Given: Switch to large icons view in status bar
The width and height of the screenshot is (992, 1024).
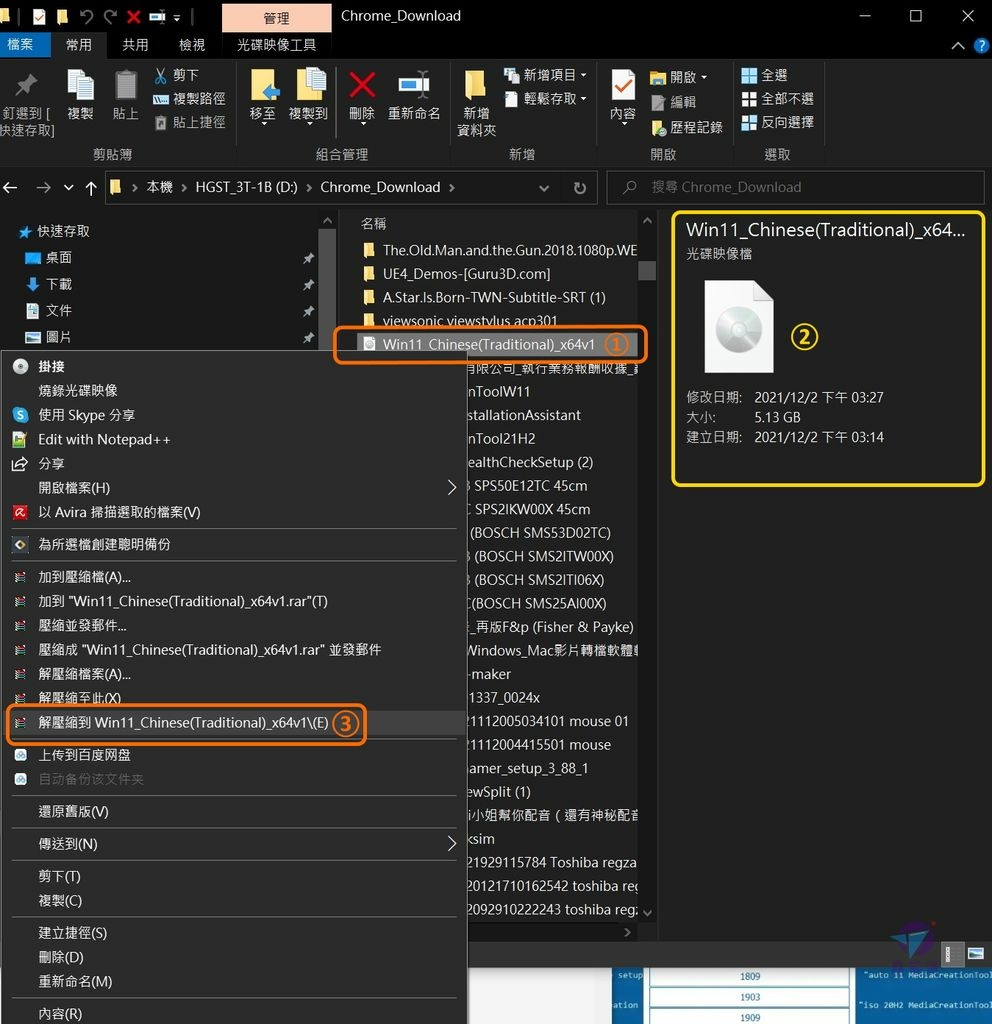Looking at the screenshot, I should (x=976, y=953).
